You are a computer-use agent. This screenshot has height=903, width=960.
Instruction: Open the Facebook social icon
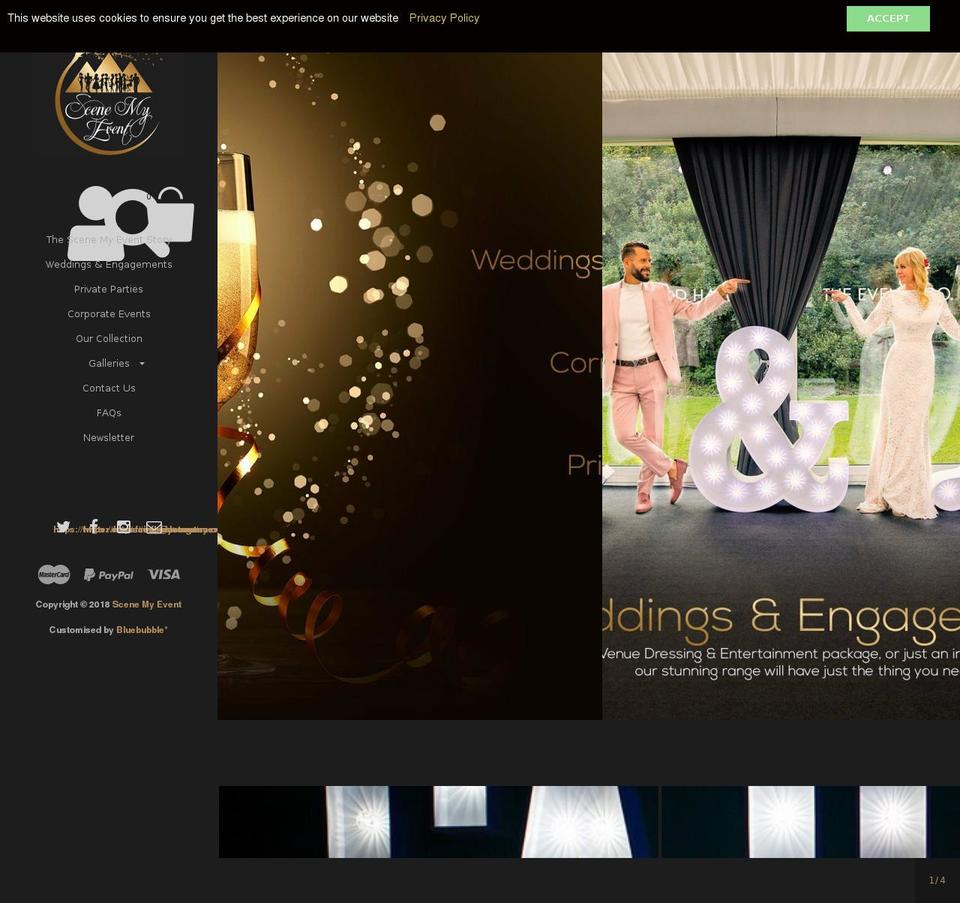93,526
